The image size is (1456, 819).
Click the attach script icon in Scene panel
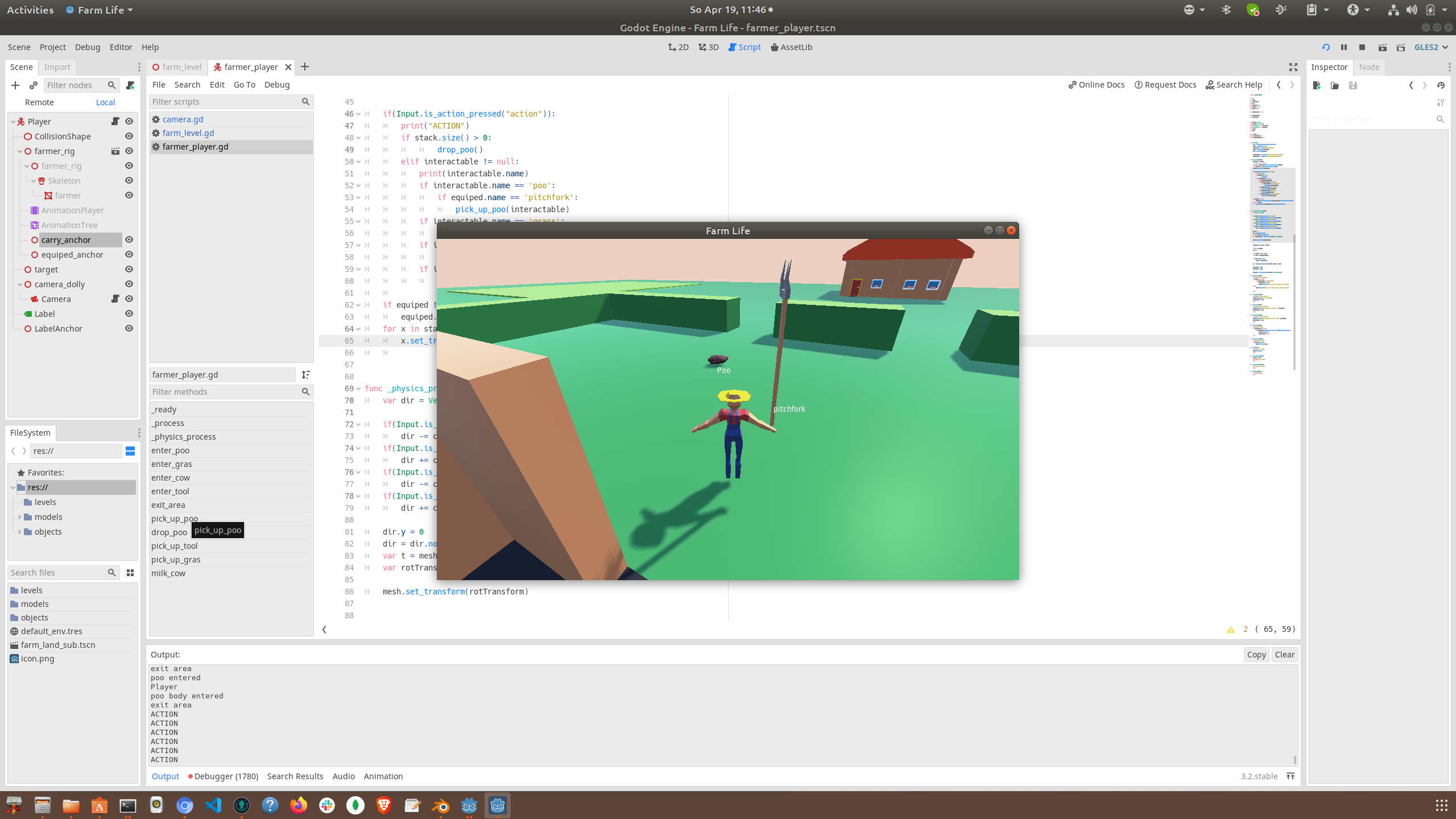click(130, 85)
